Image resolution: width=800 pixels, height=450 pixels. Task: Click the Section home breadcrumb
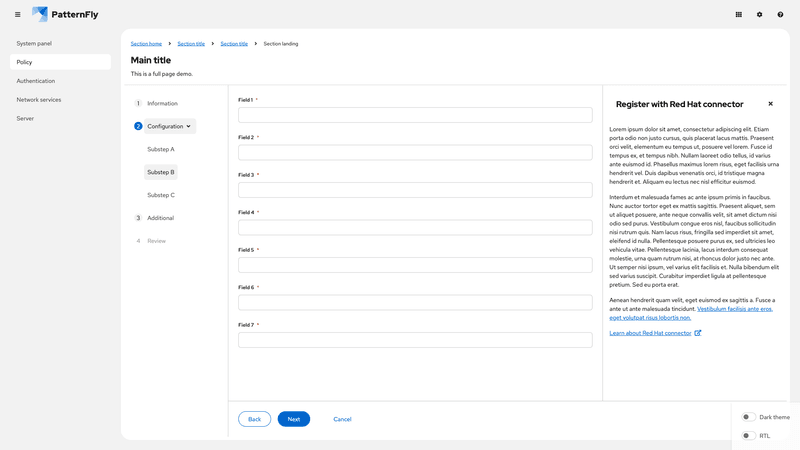pyautogui.click(x=146, y=44)
